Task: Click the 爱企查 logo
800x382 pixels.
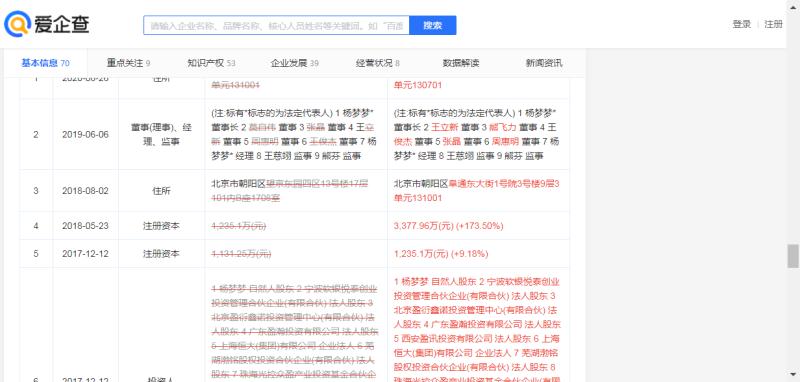Action: click(x=47, y=24)
